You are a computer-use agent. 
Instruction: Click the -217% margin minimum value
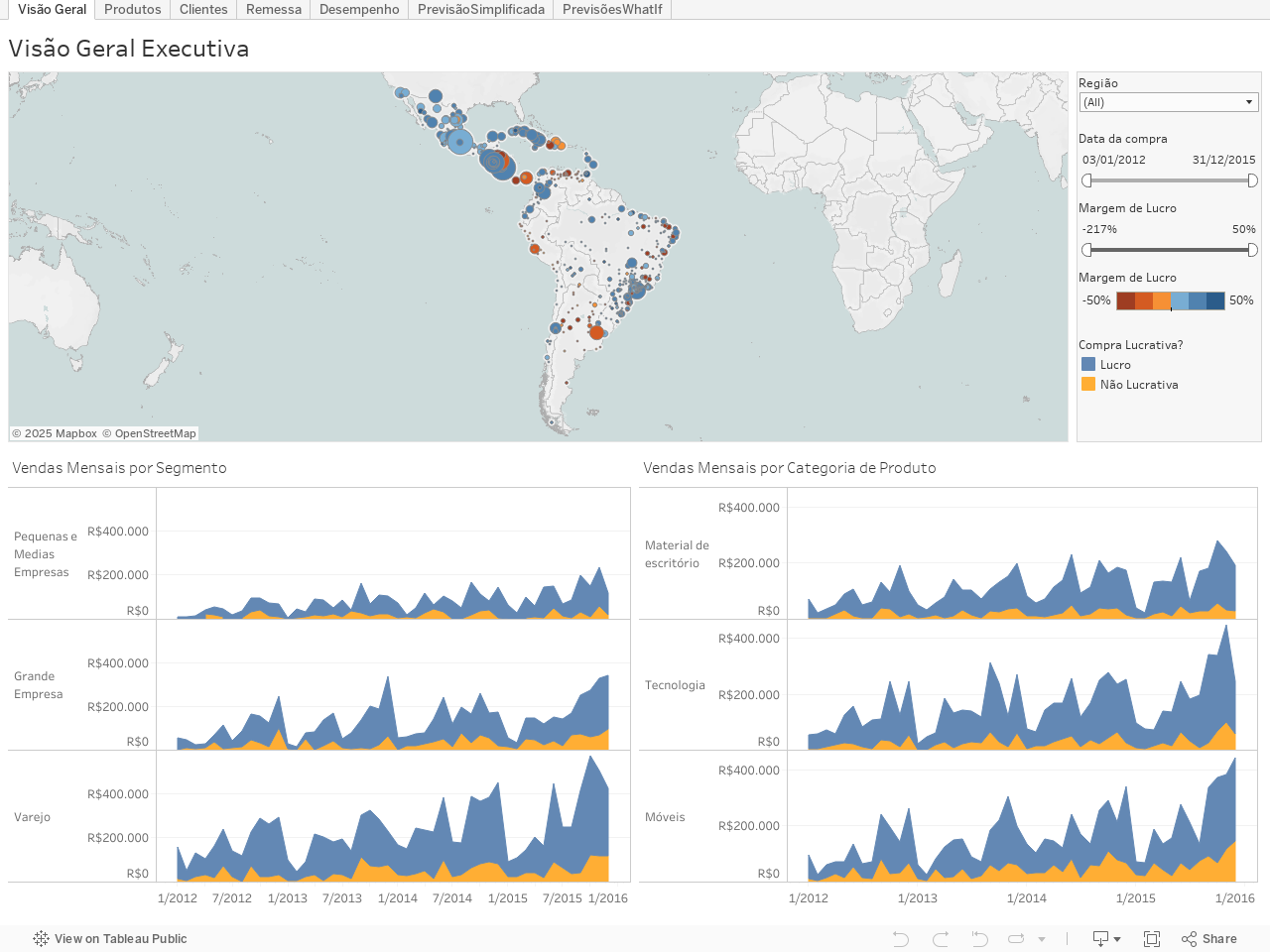click(x=1099, y=229)
